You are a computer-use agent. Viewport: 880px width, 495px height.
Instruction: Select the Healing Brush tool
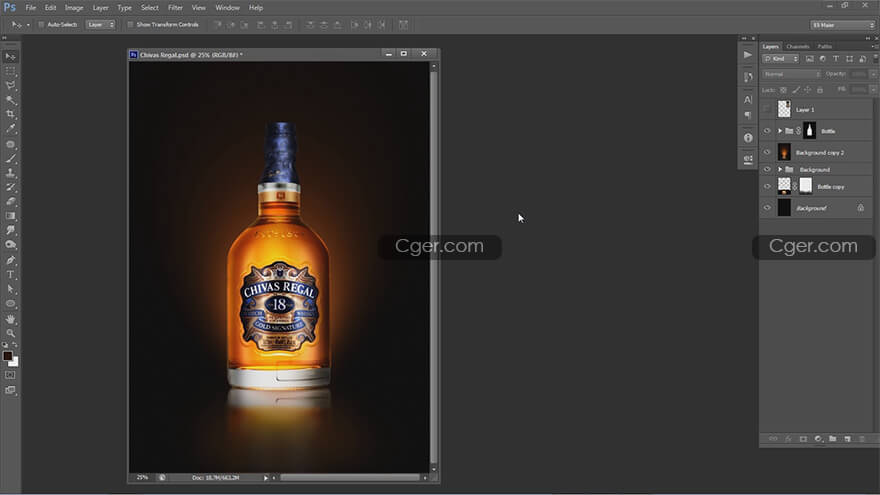pos(10,144)
